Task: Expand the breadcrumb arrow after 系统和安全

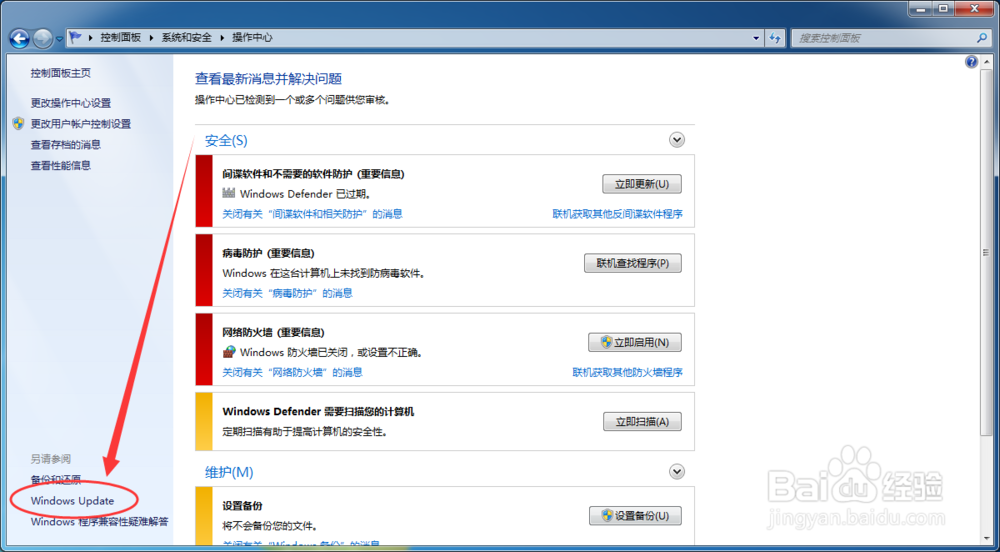Action: point(223,38)
